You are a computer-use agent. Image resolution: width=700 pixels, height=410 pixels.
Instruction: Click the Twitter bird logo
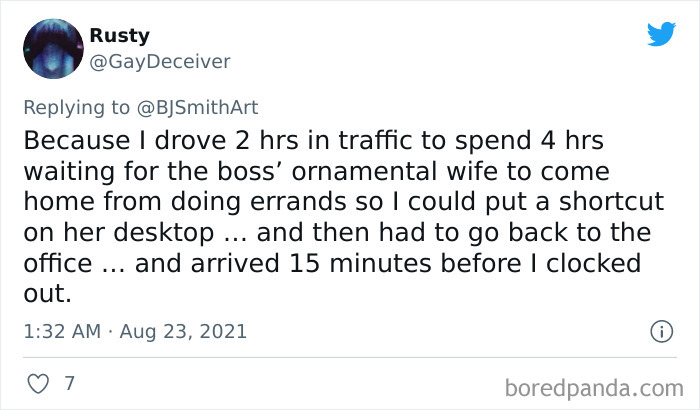pyautogui.click(x=661, y=33)
